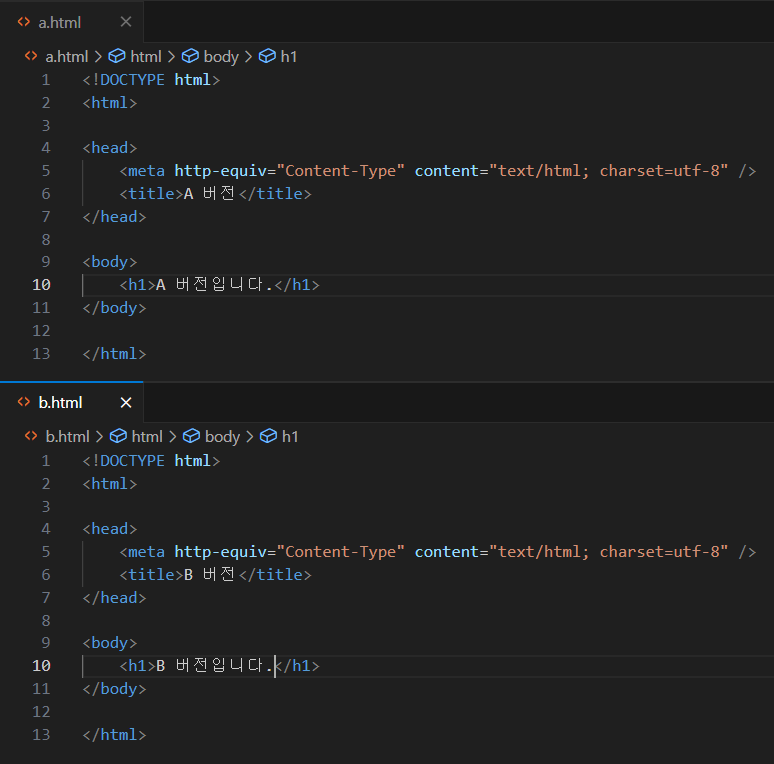Click the a.html file icon in top tab
The width and height of the screenshot is (774, 764).
24,22
